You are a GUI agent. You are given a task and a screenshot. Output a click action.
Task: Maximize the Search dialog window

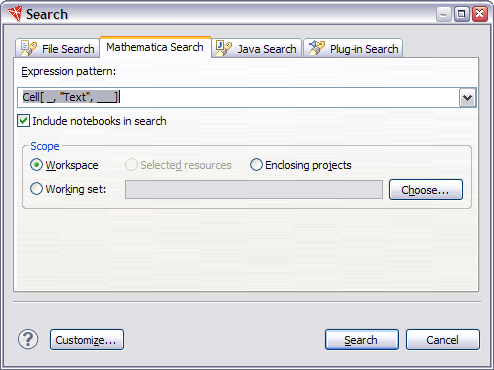point(462,14)
